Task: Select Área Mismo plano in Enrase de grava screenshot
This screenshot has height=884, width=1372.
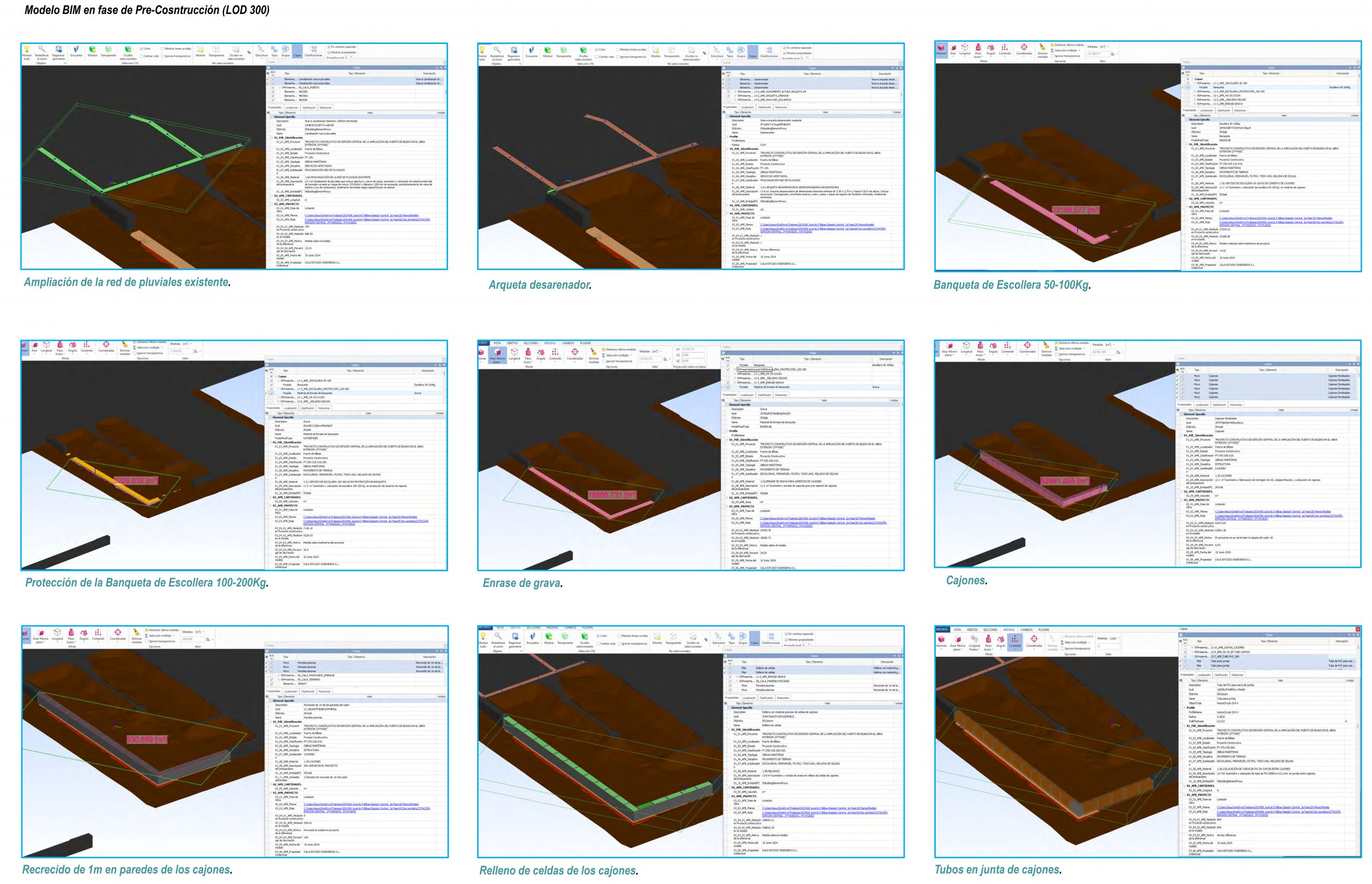Action: (497, 355)
